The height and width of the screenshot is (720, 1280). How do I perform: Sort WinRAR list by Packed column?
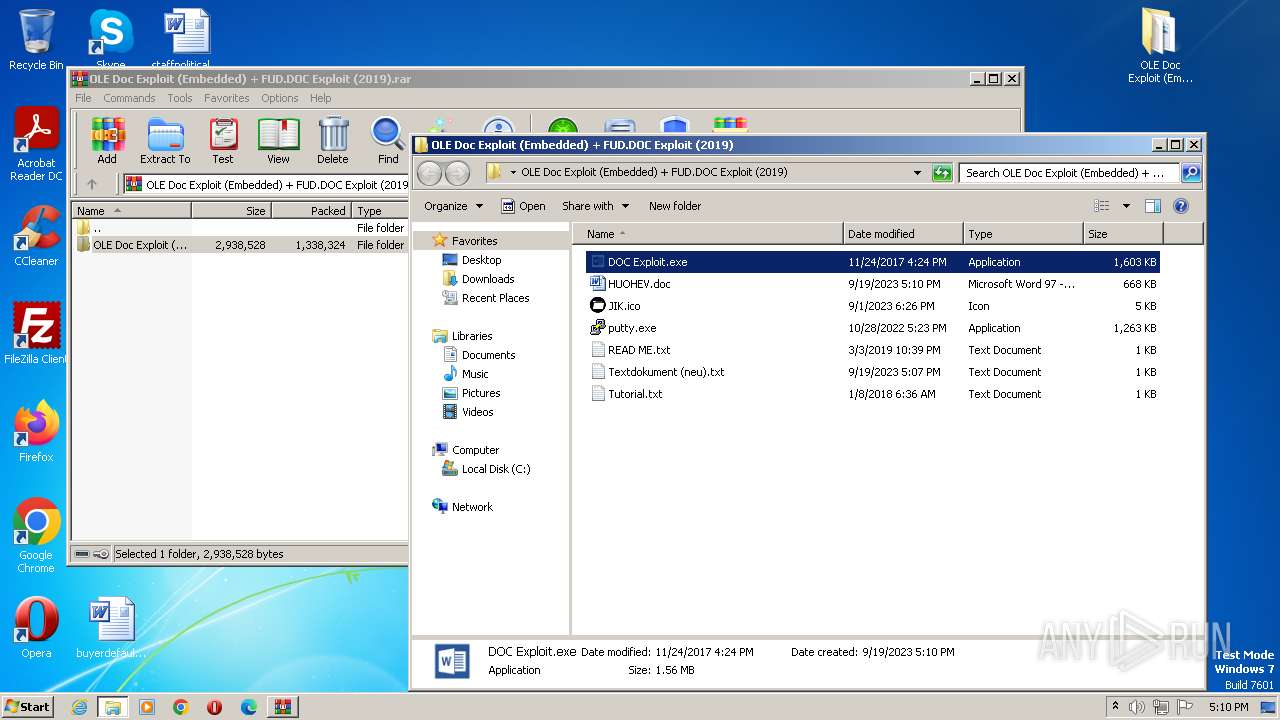coord(311,211)
